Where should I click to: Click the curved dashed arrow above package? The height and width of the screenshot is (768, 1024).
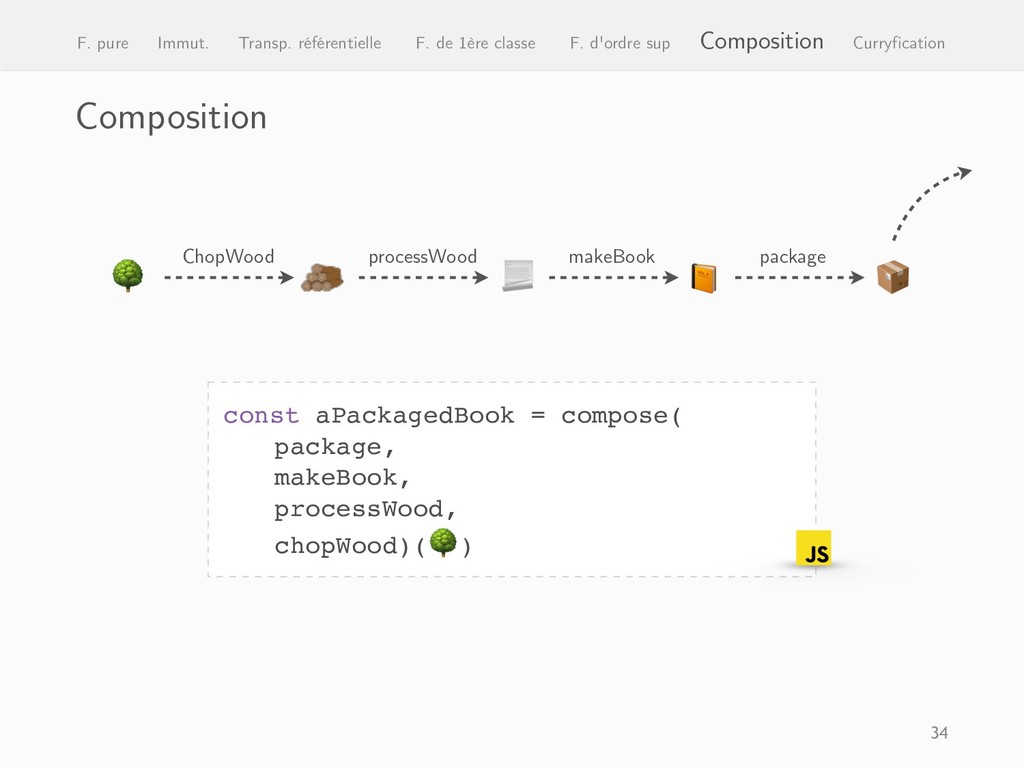(932, 202)
